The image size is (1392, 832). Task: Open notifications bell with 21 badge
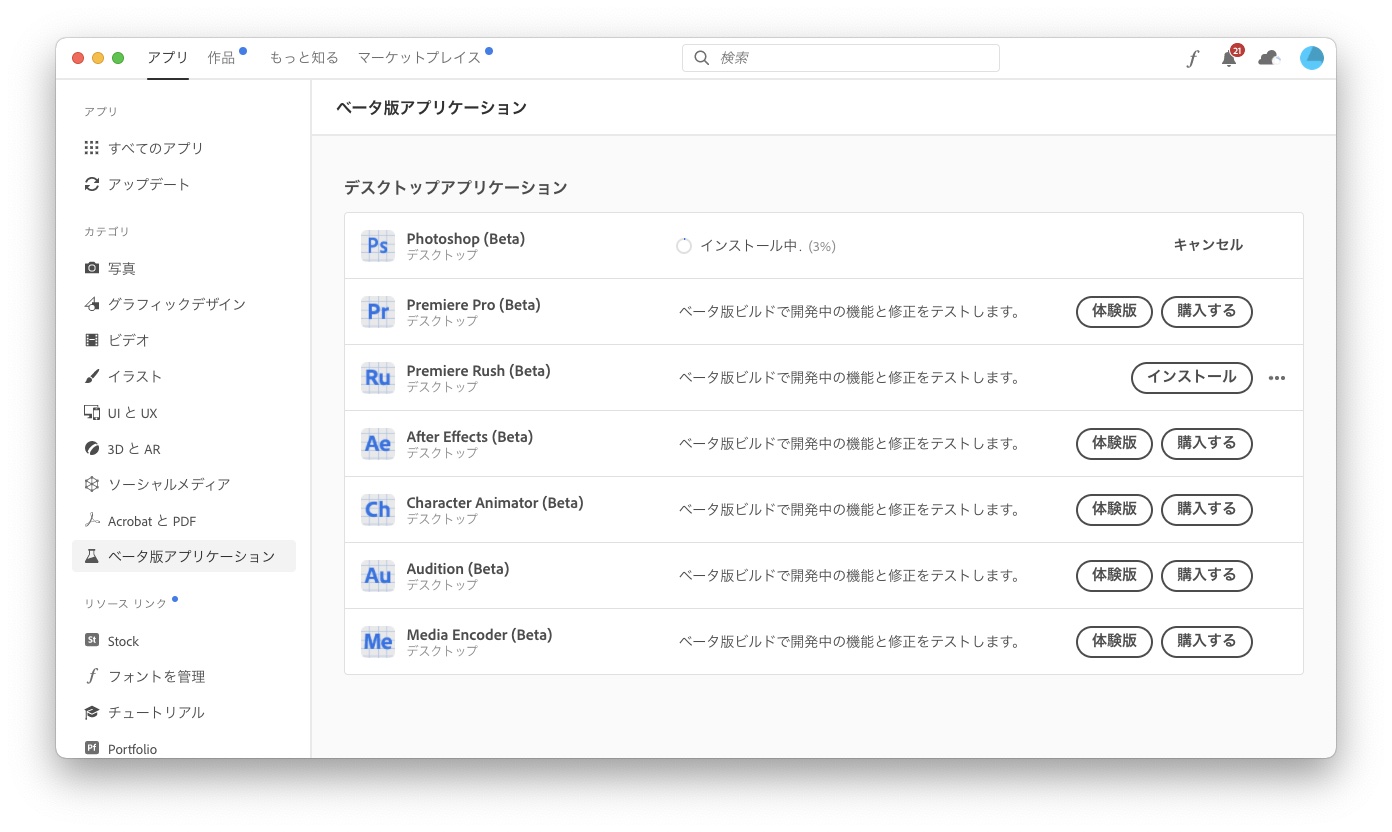coord(1230,57)
